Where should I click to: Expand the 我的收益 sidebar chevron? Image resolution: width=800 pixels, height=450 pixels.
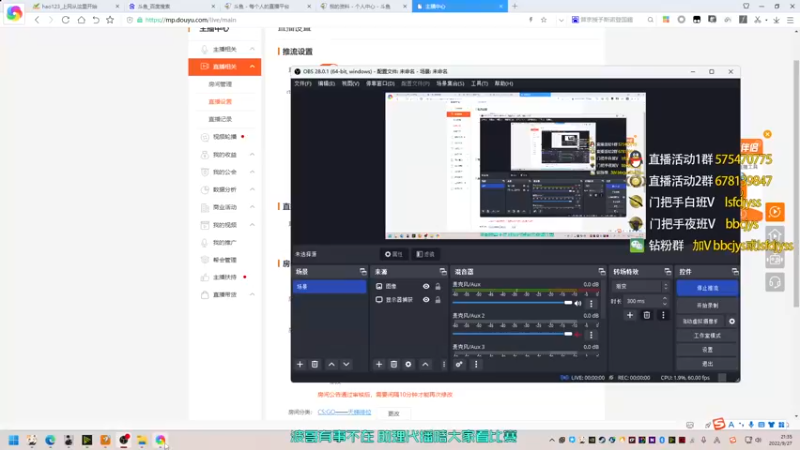pos(252,155)
